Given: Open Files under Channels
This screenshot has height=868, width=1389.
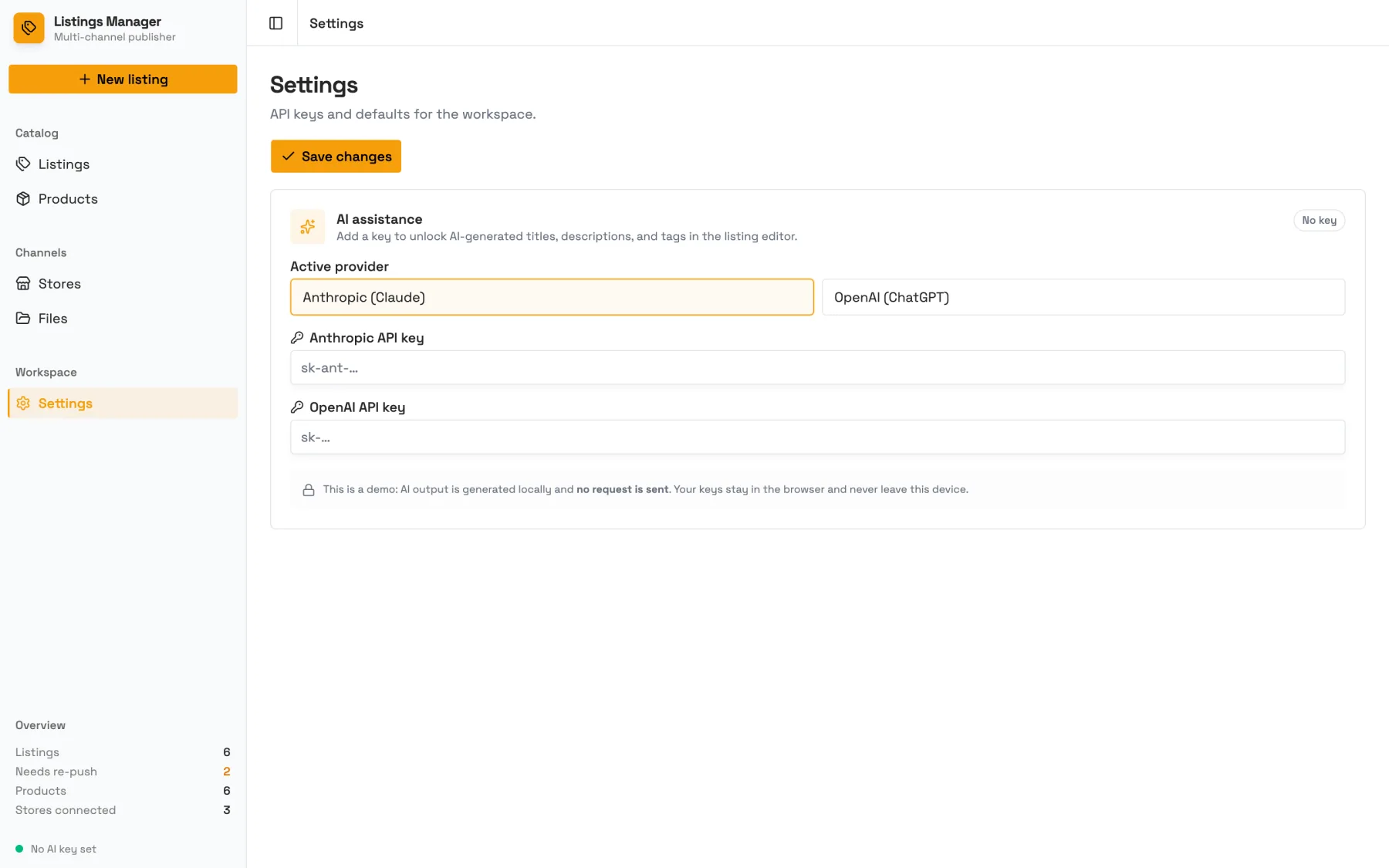Looking at the screenshot, I should (x=123, y=318).
